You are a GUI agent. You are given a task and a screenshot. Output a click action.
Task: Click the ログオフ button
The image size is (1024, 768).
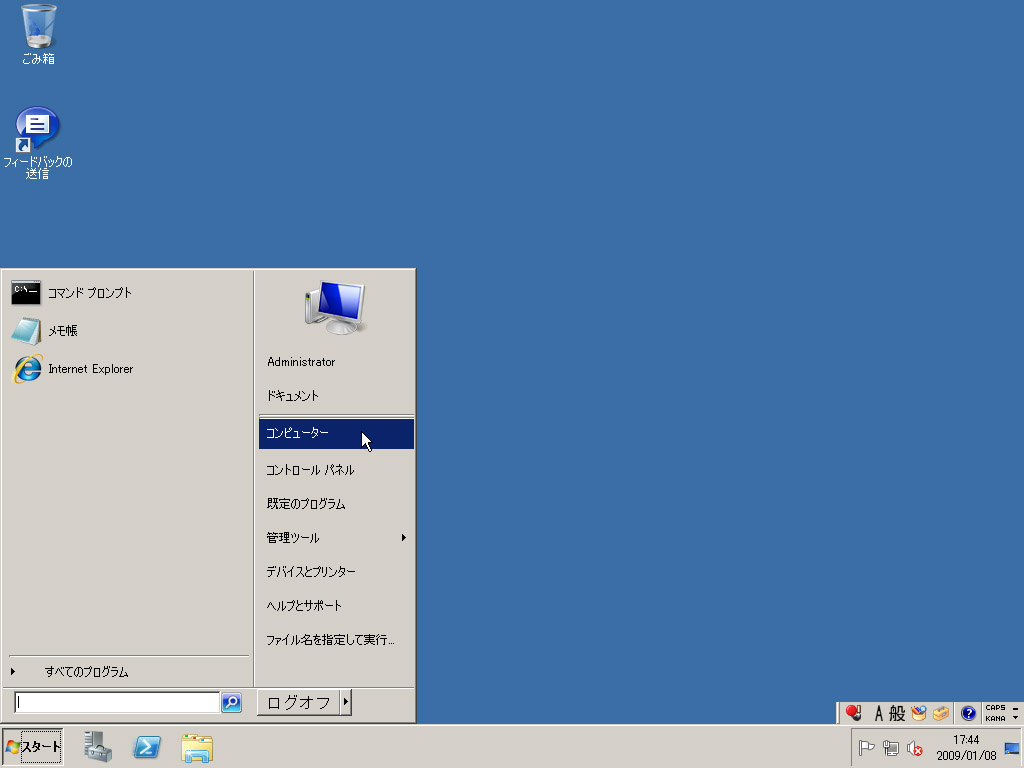(298, 703)
